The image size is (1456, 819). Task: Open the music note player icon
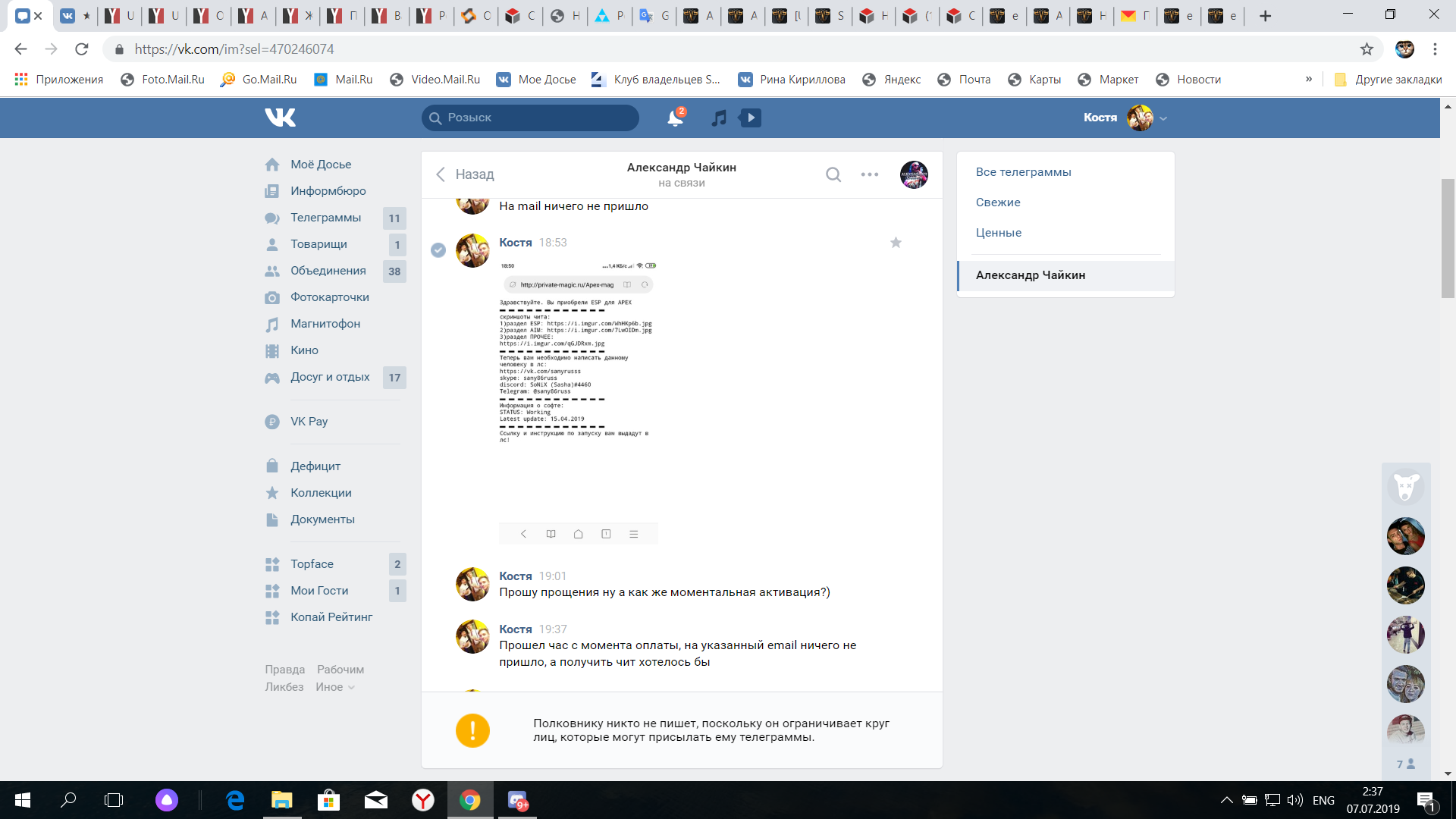(719, 118)
